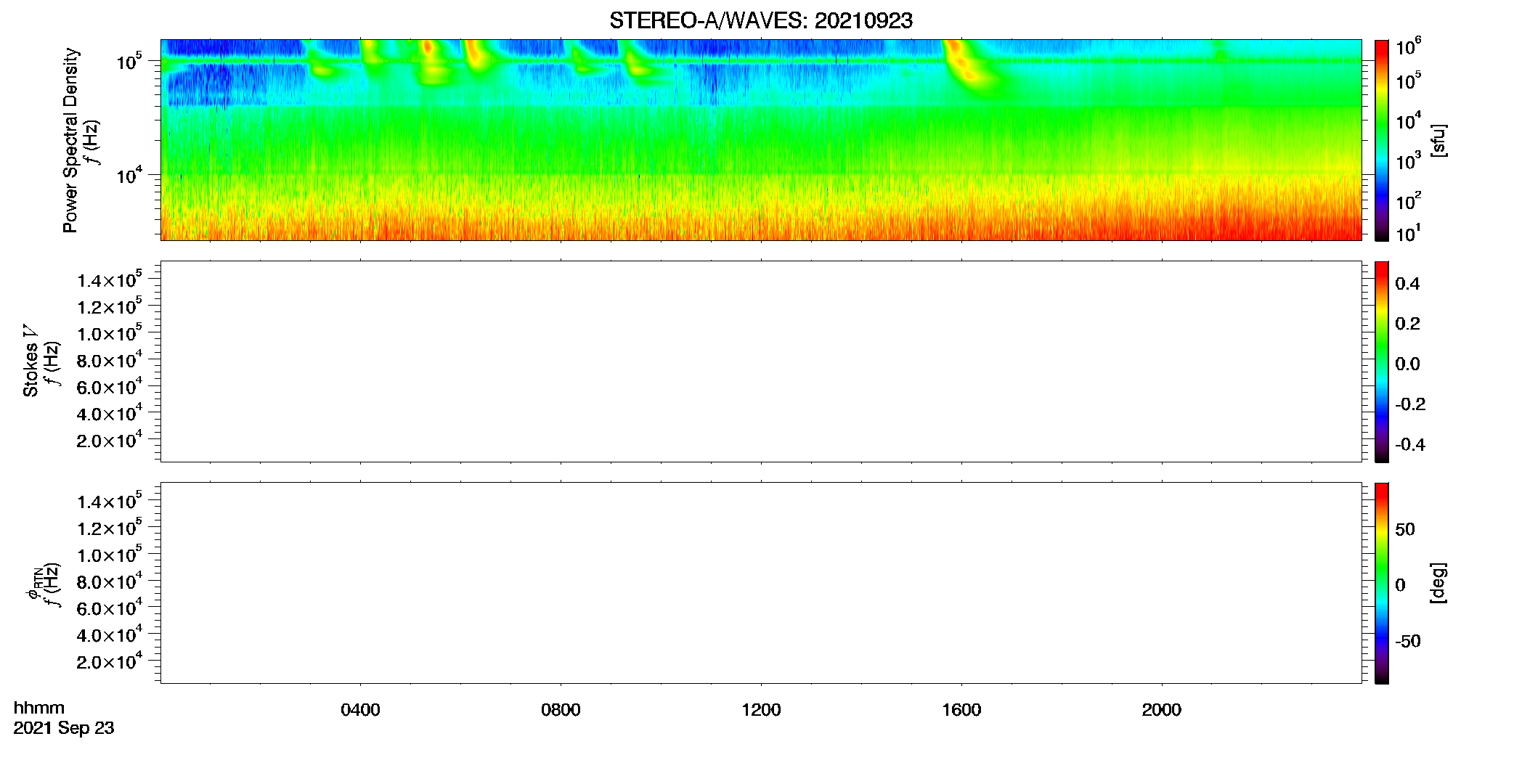The image size is (1522, 784).
Task: Click the 2021 Sep 23 date label
Action: tap(64, 728)
